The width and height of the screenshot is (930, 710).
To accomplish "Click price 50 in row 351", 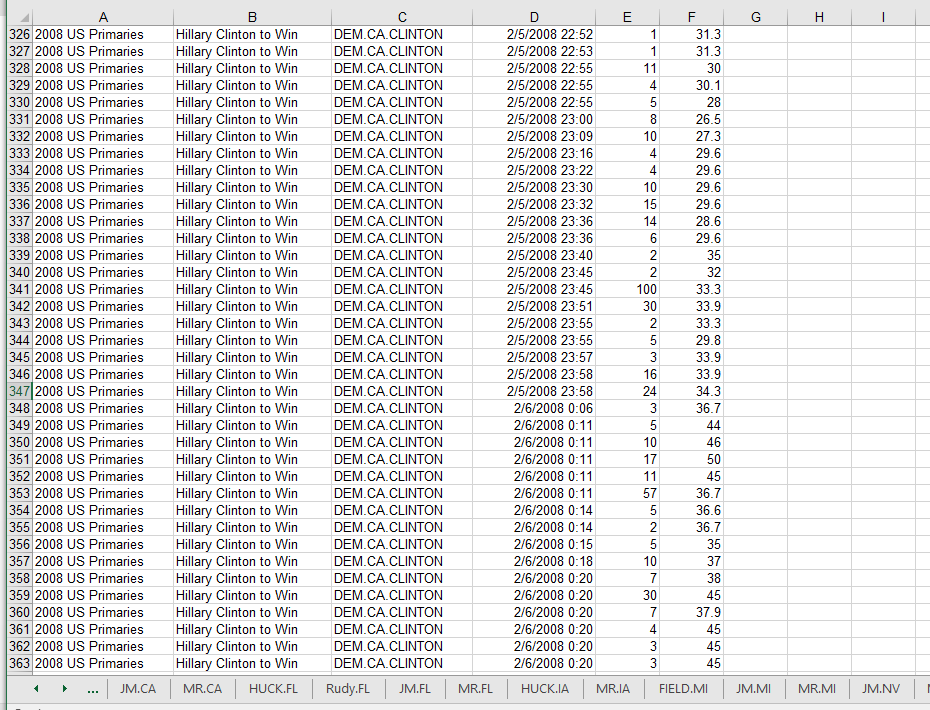I will [691, 460].
